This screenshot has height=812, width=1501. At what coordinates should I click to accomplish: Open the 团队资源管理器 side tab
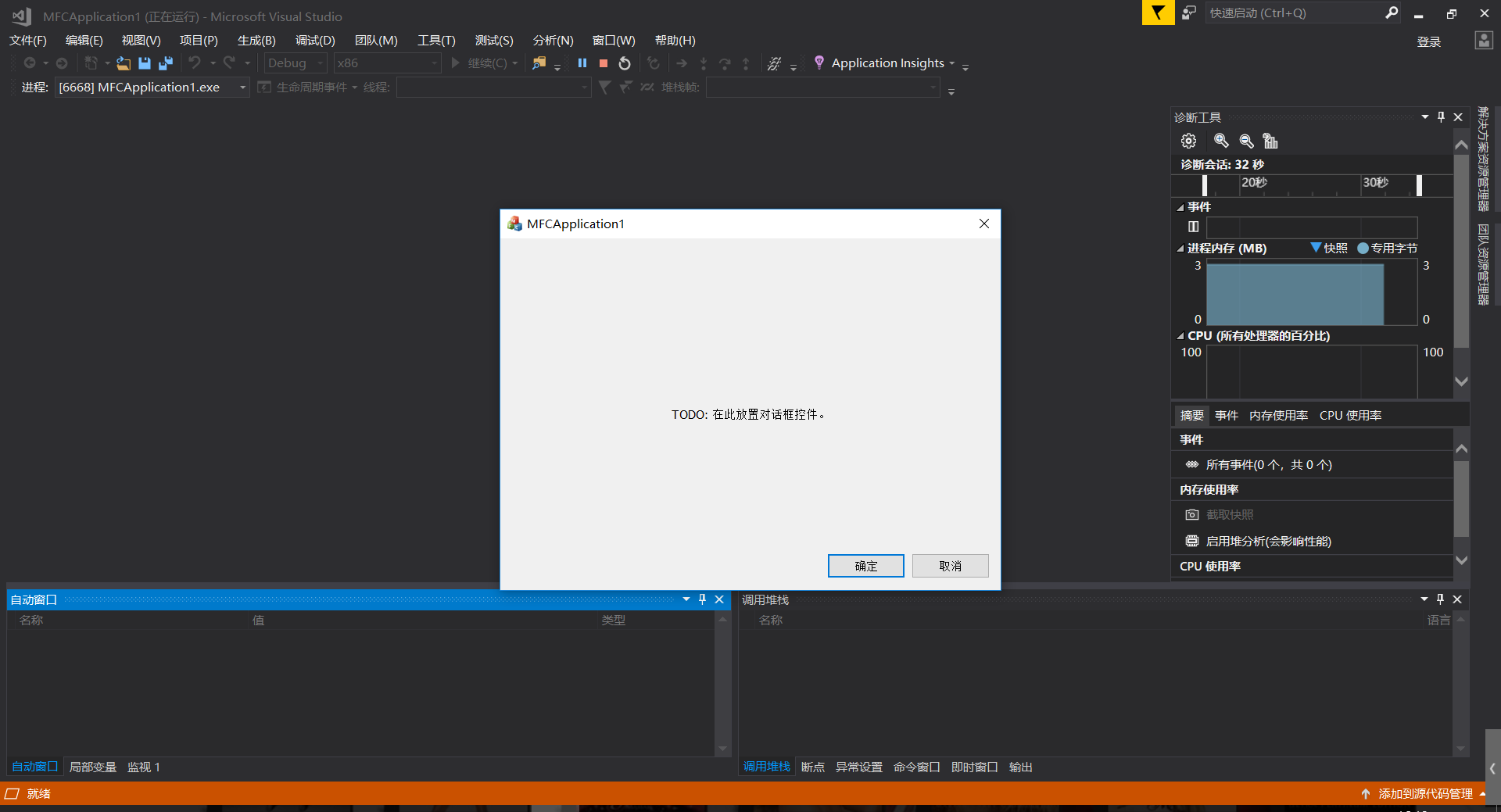coord(1483,264)
